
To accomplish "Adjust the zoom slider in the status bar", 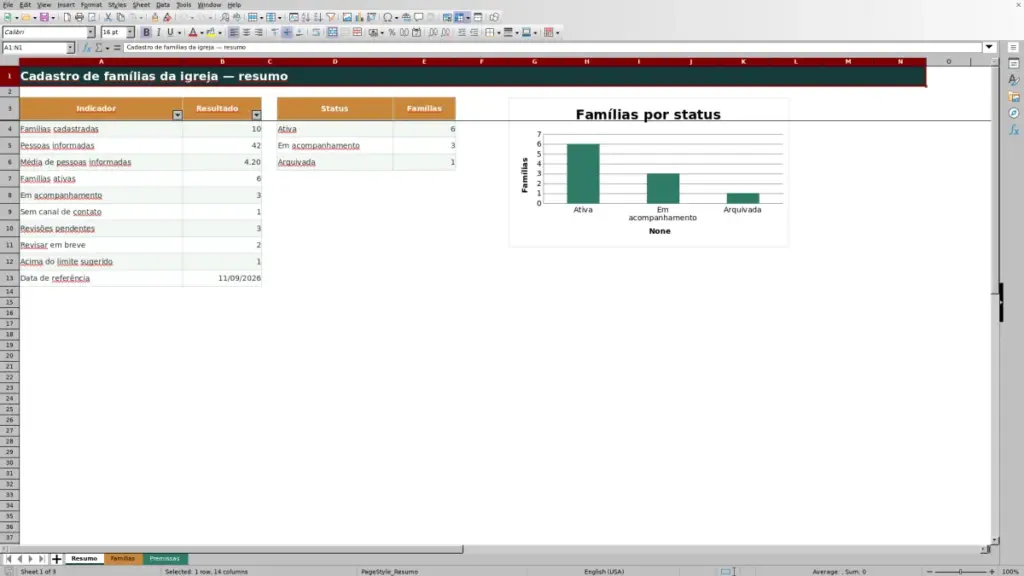I will pos(961,571).
